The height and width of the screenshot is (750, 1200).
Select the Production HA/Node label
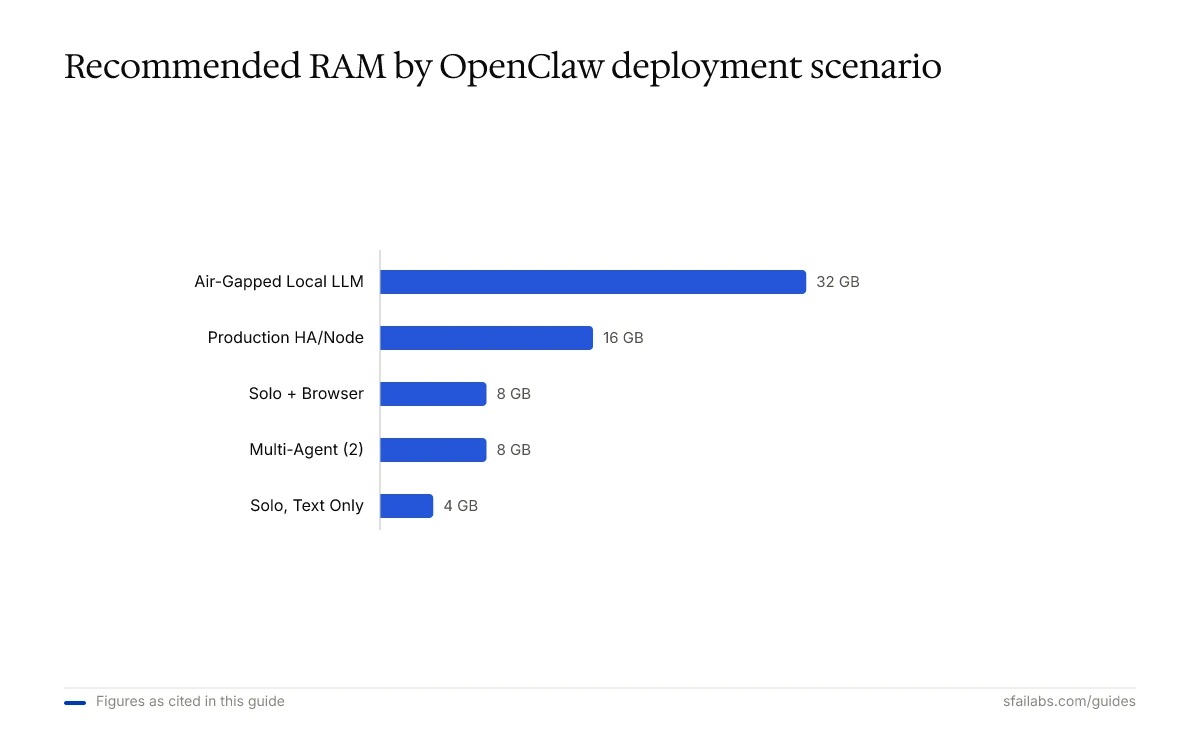(286, 338)
